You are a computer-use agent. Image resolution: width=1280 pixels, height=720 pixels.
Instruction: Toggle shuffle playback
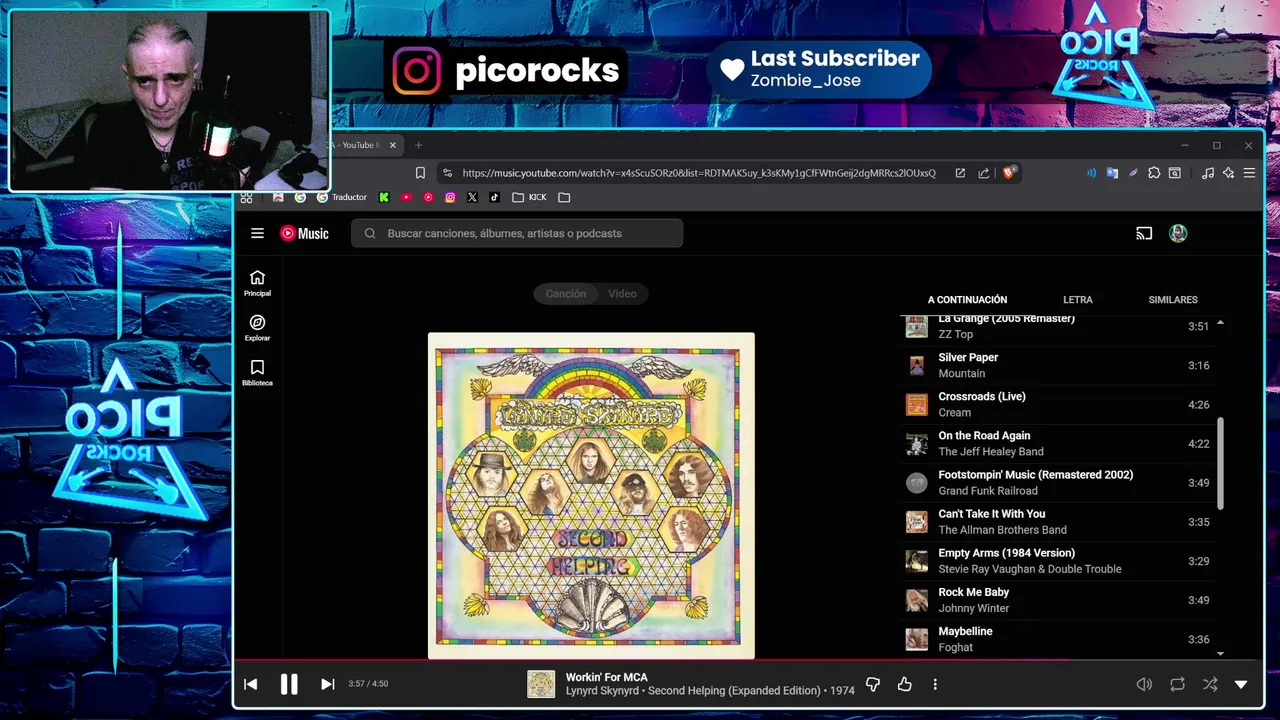click(x=1210, y=684)
